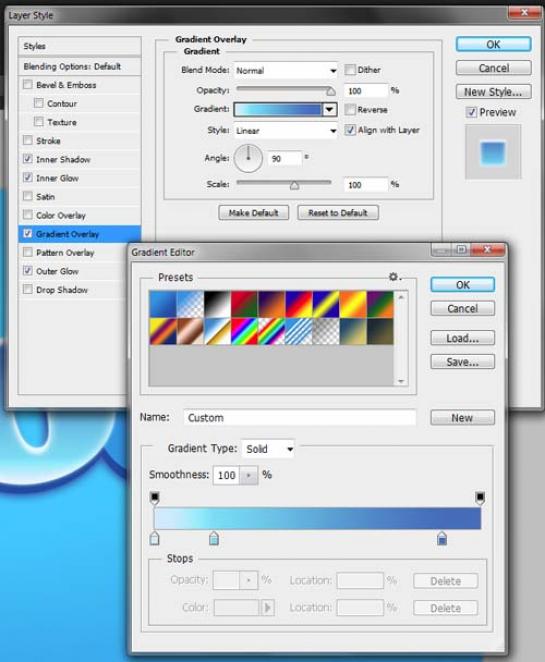Click the Load... button in Gradient Editor
Screen dimensions: 545x662
tap(462, 338)
